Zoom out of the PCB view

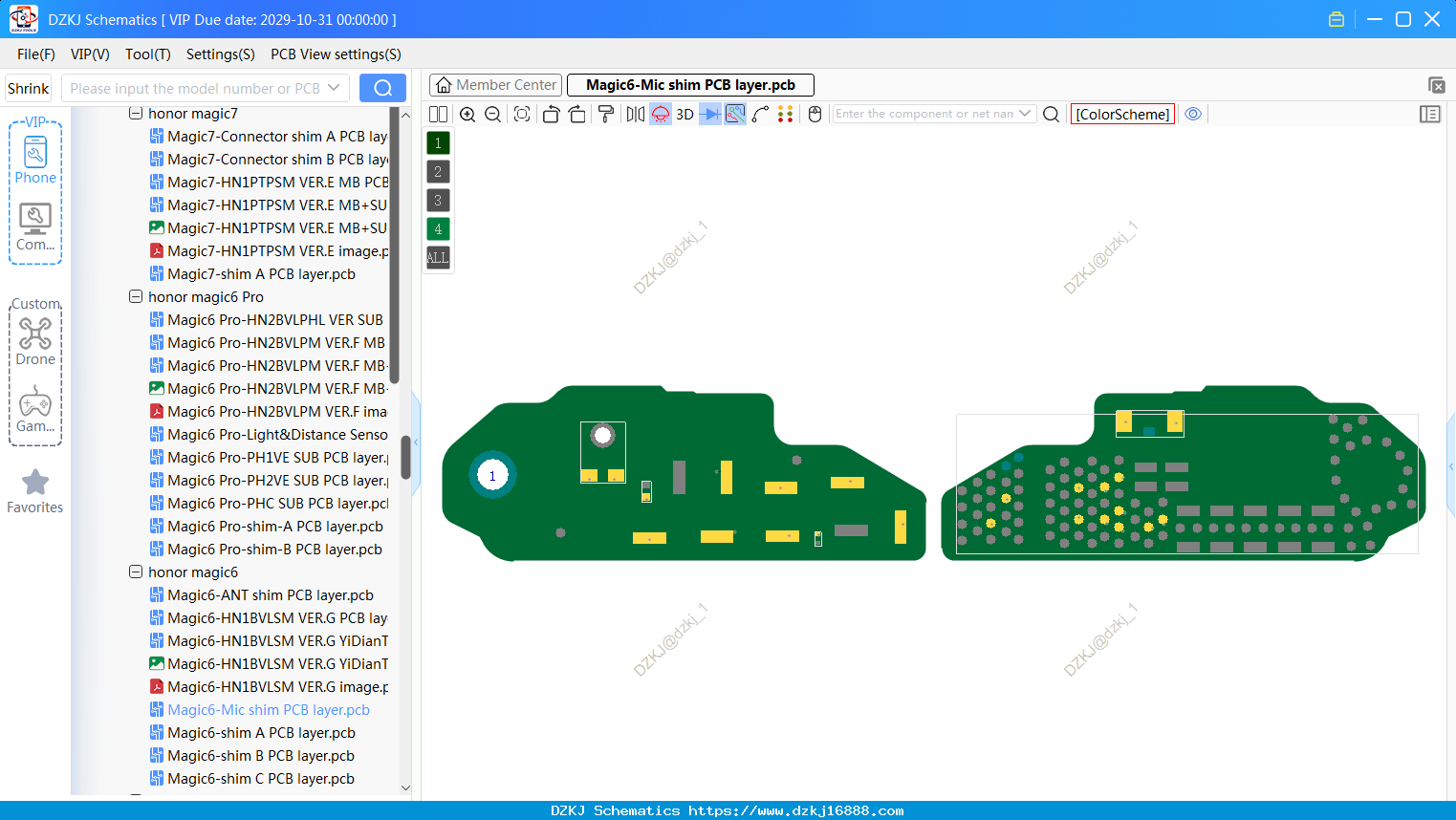click(493, 115)
